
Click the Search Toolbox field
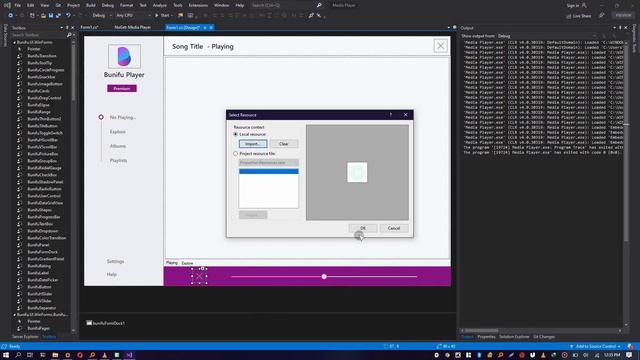click(x=39, y=35)
